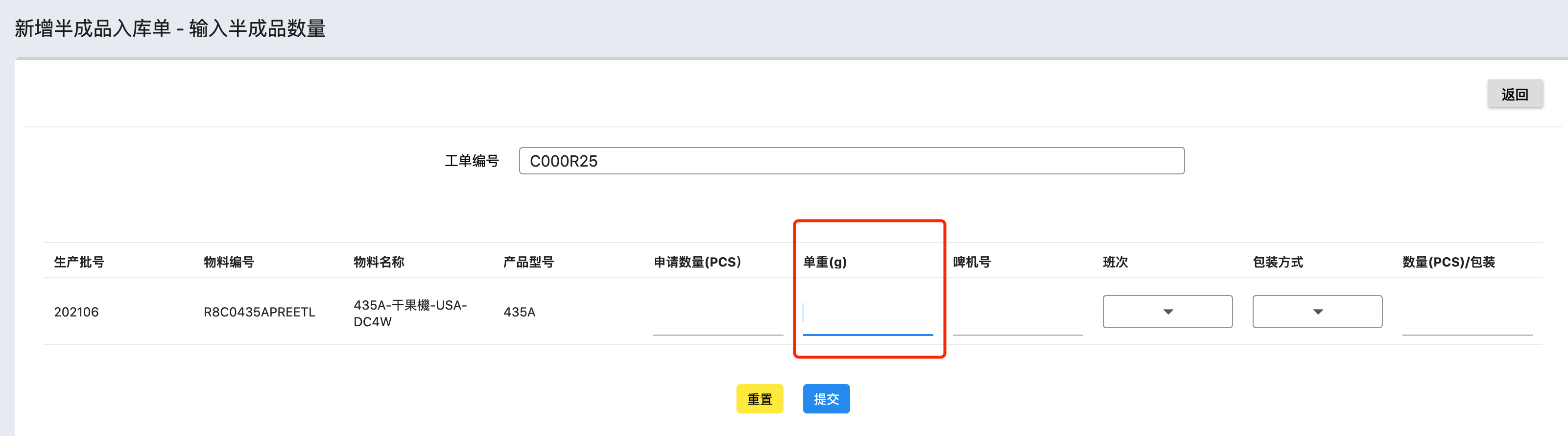This screenshot has height=436, width=1568.
Task: Open the 班次 dropdown
Action: (1167, 312)
